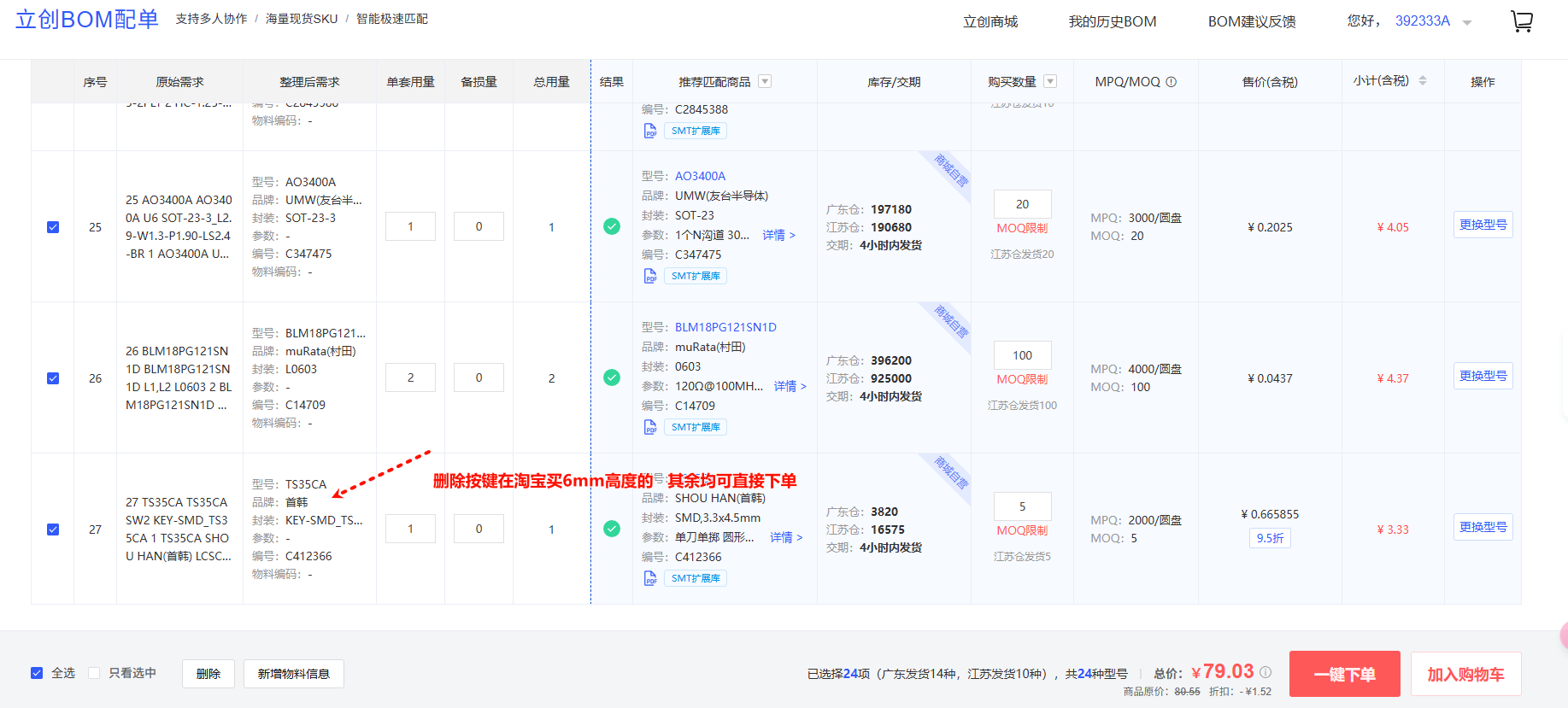The image size is (1568, 708).
Task: Click total price ¥79.03
Action: (x=1223, y=671)
